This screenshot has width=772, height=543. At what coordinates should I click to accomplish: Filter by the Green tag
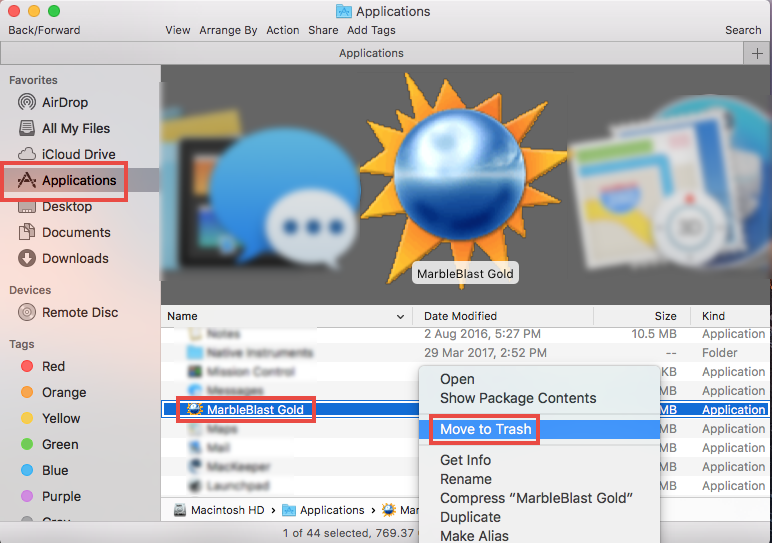[50, 445]
